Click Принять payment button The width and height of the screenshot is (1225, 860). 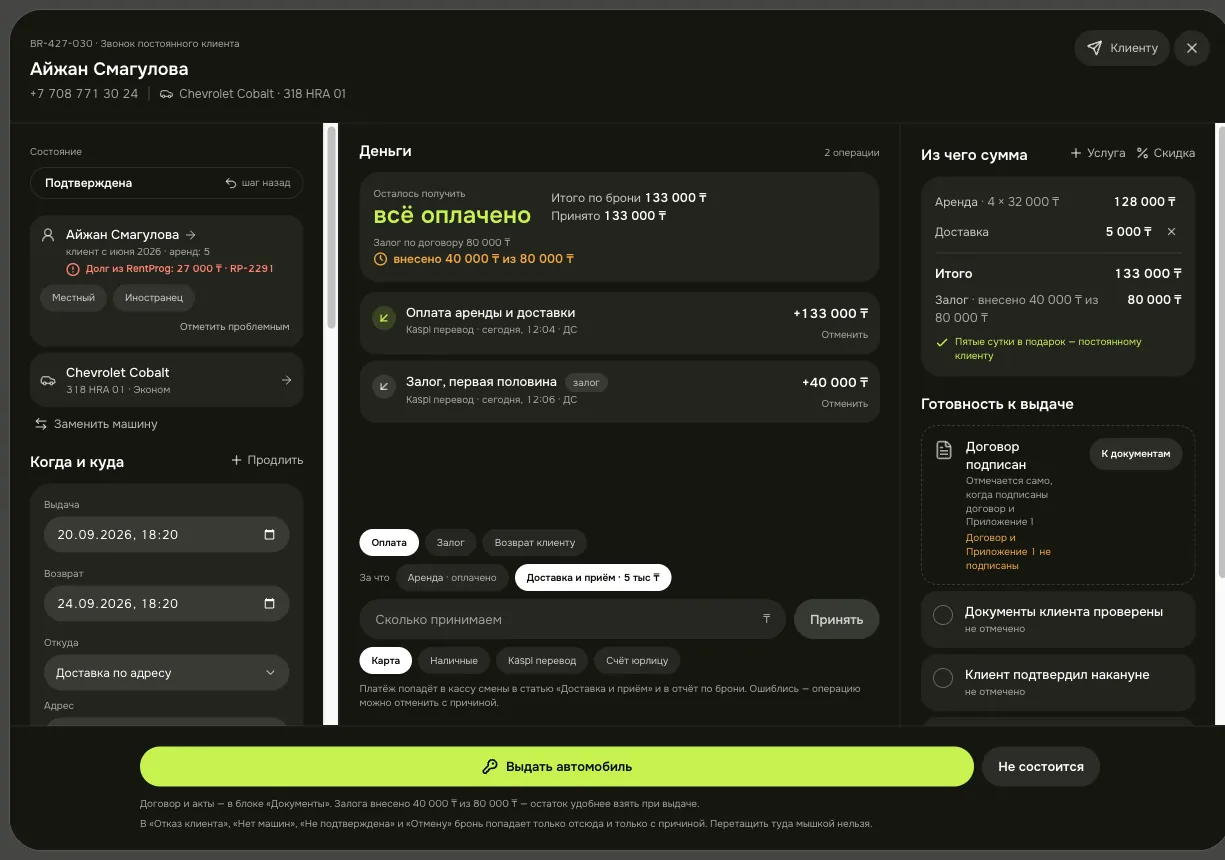(836, 619)
